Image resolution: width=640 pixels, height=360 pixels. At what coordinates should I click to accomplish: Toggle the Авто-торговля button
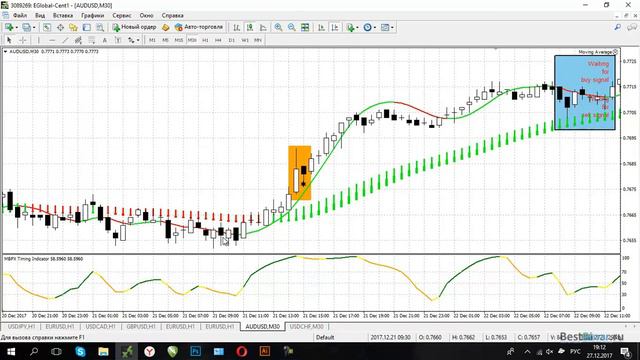click(x=199, y=27)
